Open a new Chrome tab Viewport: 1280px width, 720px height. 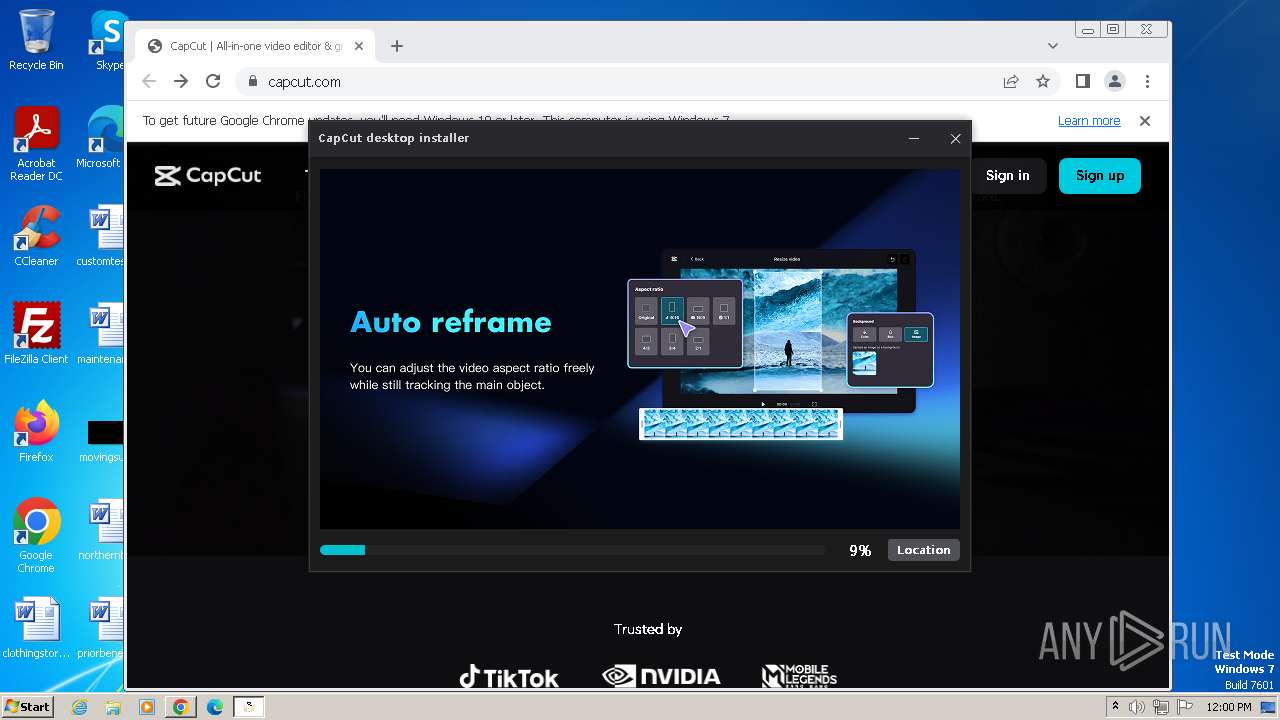click(397, 46)
